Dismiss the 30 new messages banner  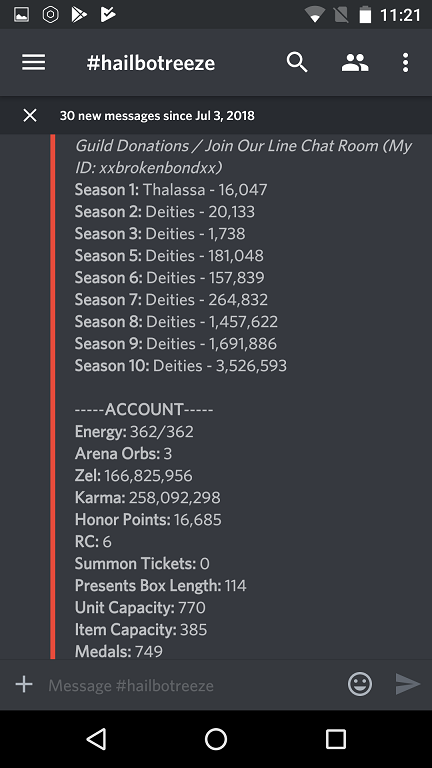(30, 116)
